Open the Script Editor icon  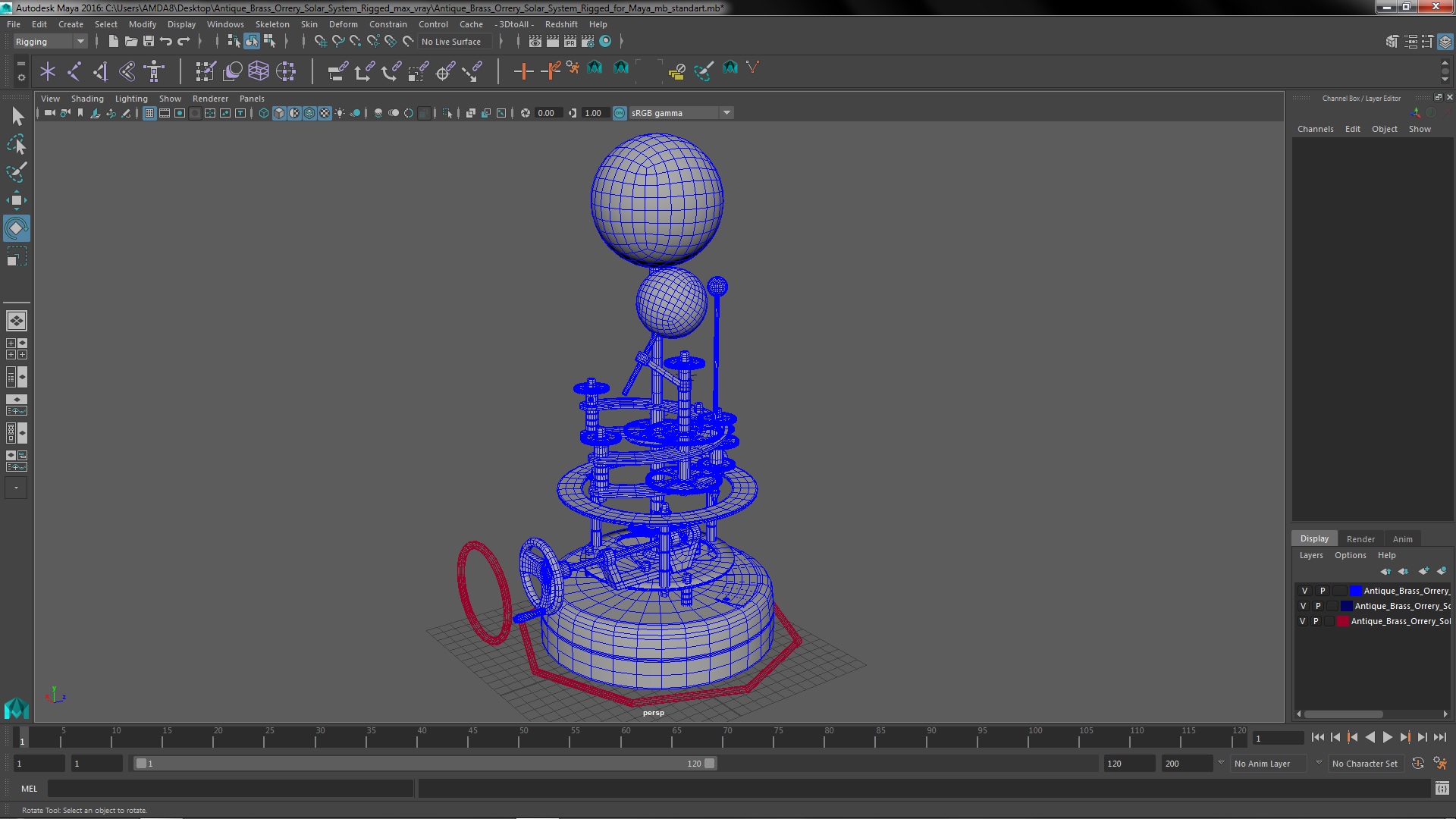click(1442, 789)
